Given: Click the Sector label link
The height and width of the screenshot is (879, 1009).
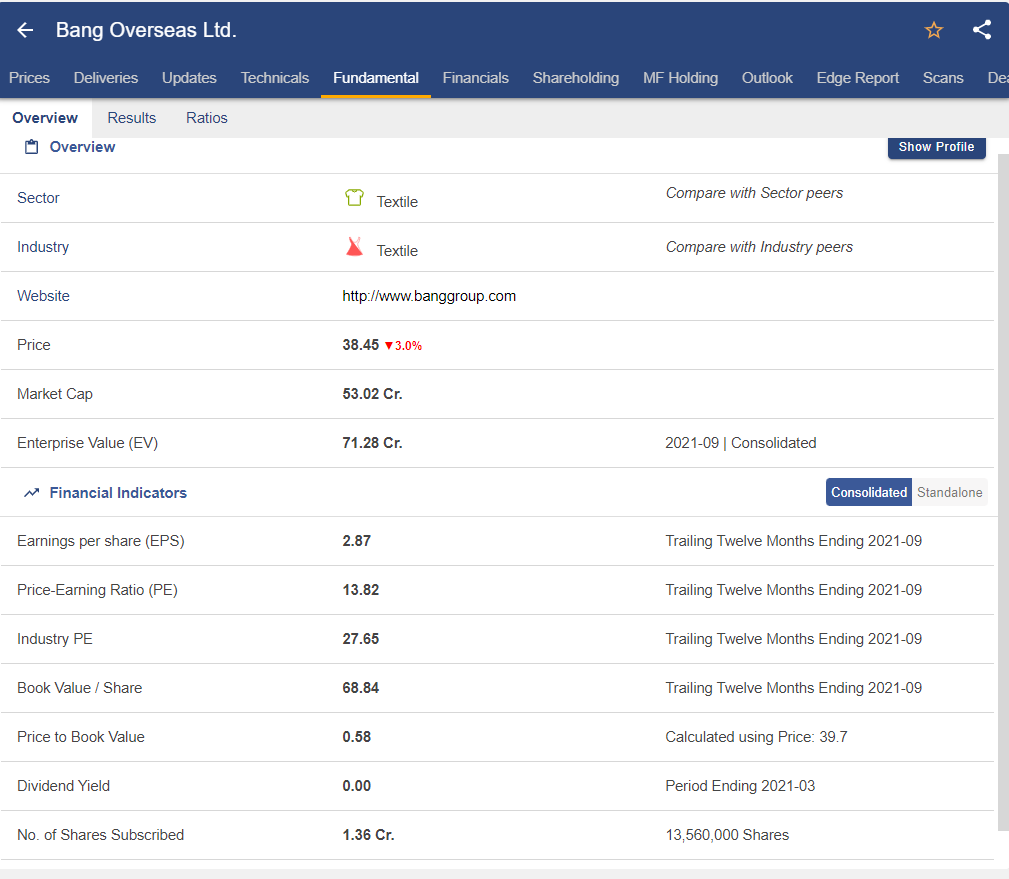Looking at the screenshot, I should (x=38, y=198).
